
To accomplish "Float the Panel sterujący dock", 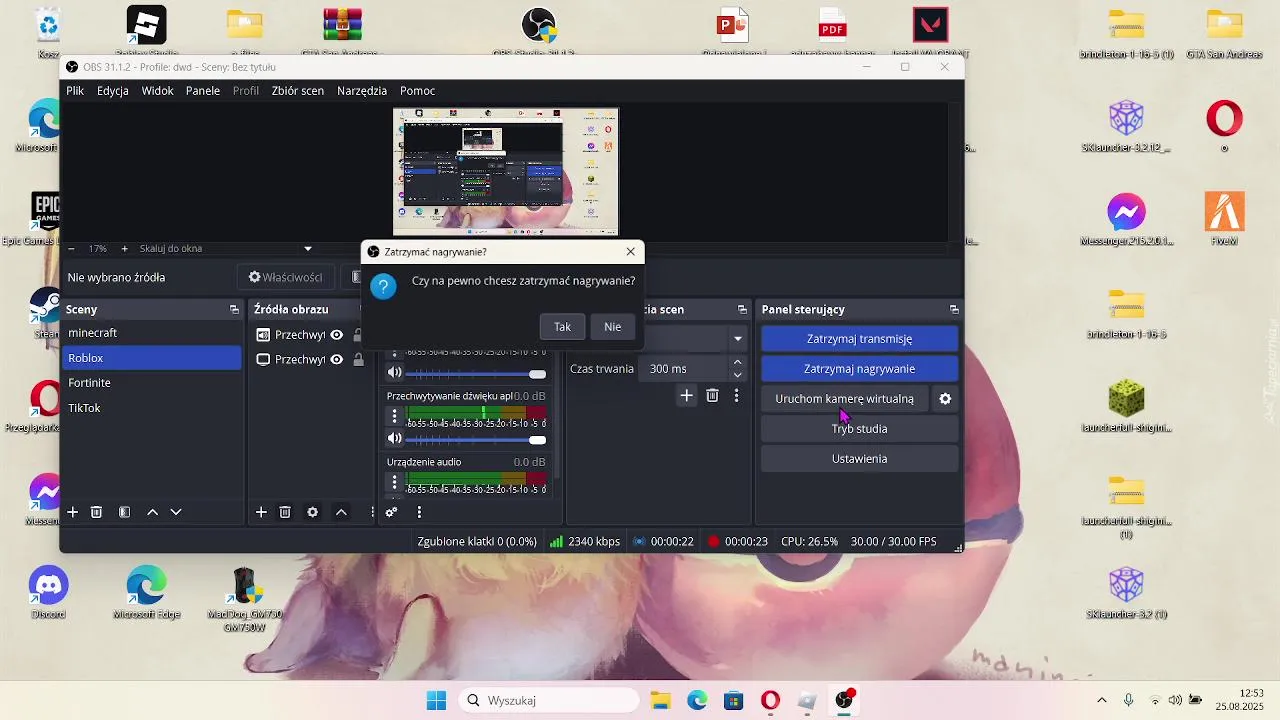I will point(954,310).
